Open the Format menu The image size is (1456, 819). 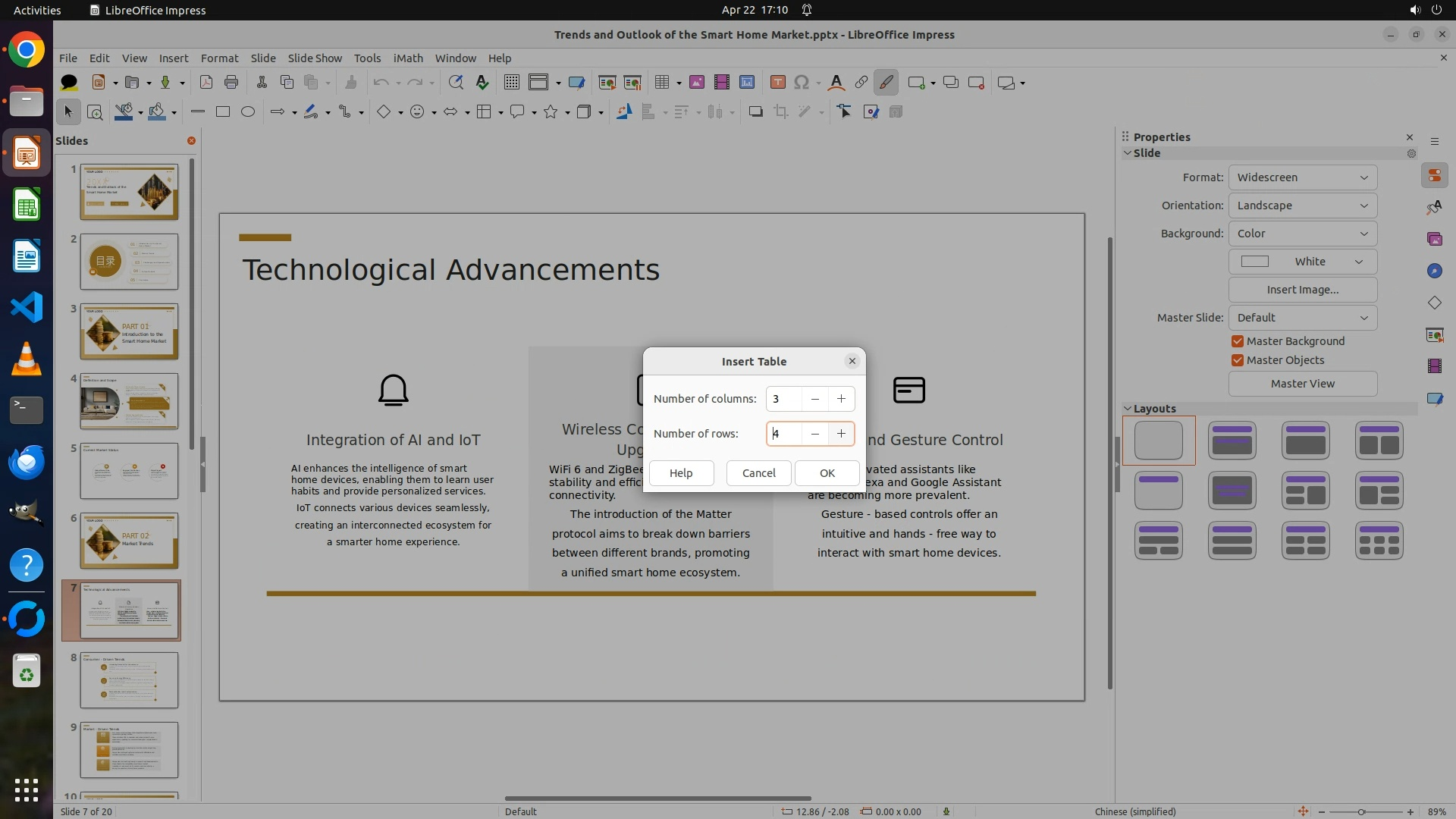click(219, 58)
